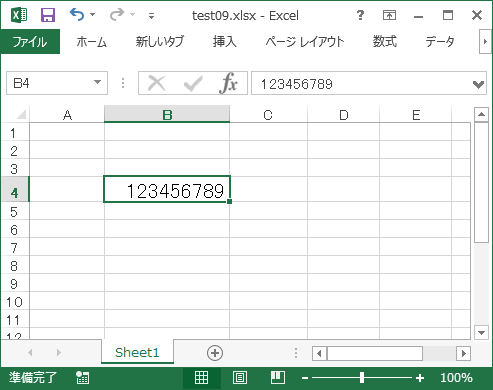Click the fill handle of cell B4
493x390 pixels.
pyautogui.click(x=229, y=201)
